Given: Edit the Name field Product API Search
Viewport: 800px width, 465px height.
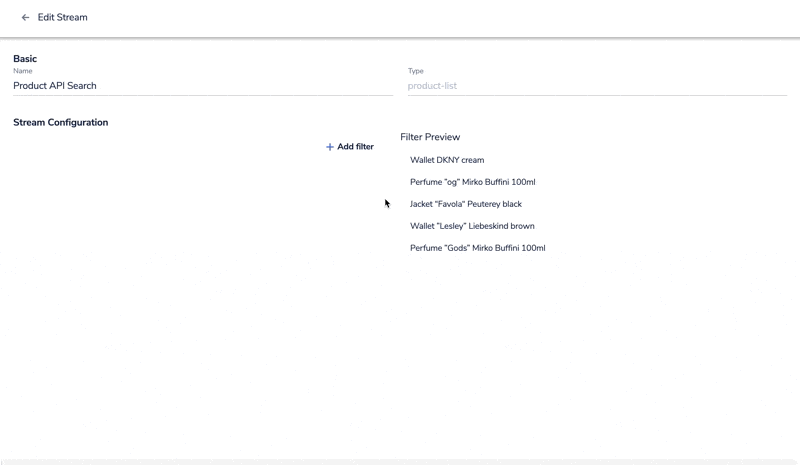Looking at the screenshot, I should pyautogui.click(x=203, y=86).
